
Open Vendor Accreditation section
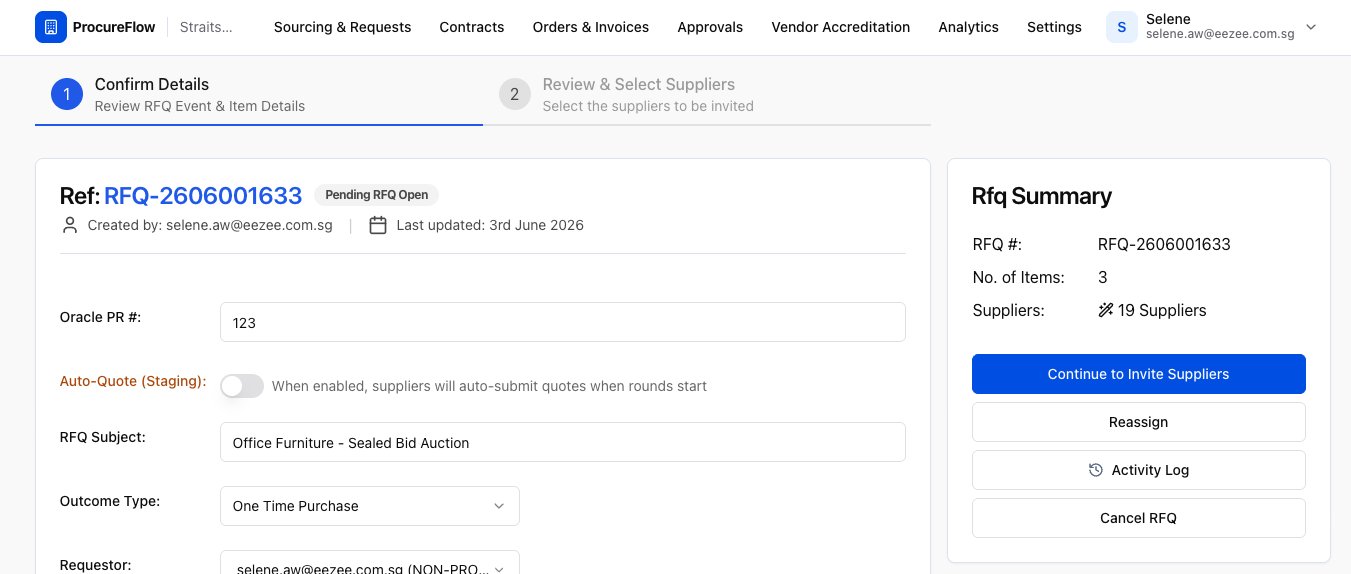click(841, 27)
